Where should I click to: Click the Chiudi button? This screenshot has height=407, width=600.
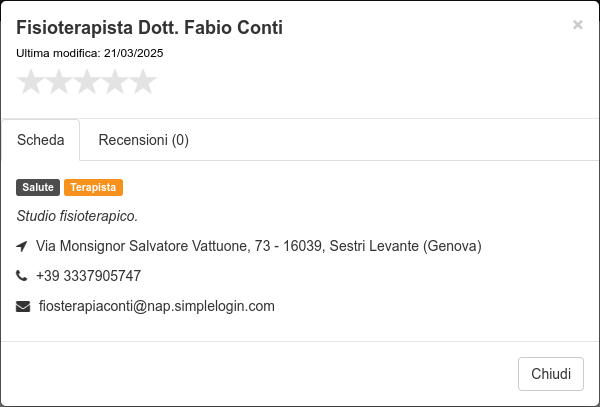point(551,374)
